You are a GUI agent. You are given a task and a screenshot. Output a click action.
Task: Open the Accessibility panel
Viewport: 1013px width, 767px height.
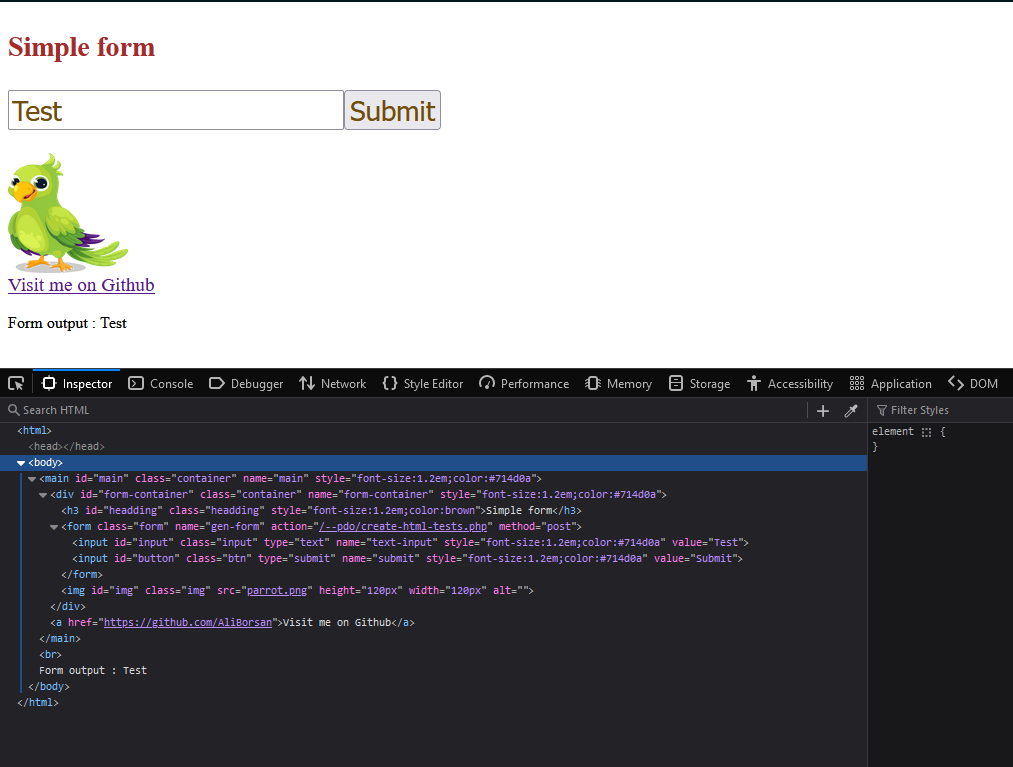coord(790,384)
